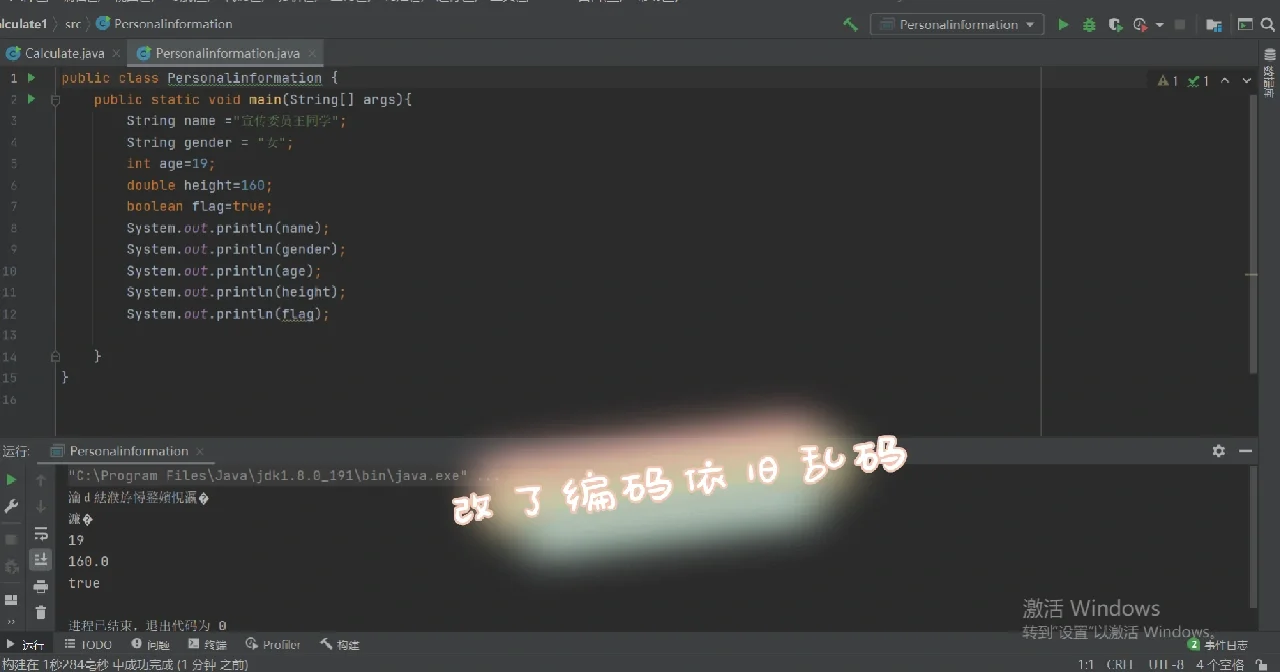Screen dimensions: 1280x672
Task: Open the Profiler tool window
Action: 273,644
